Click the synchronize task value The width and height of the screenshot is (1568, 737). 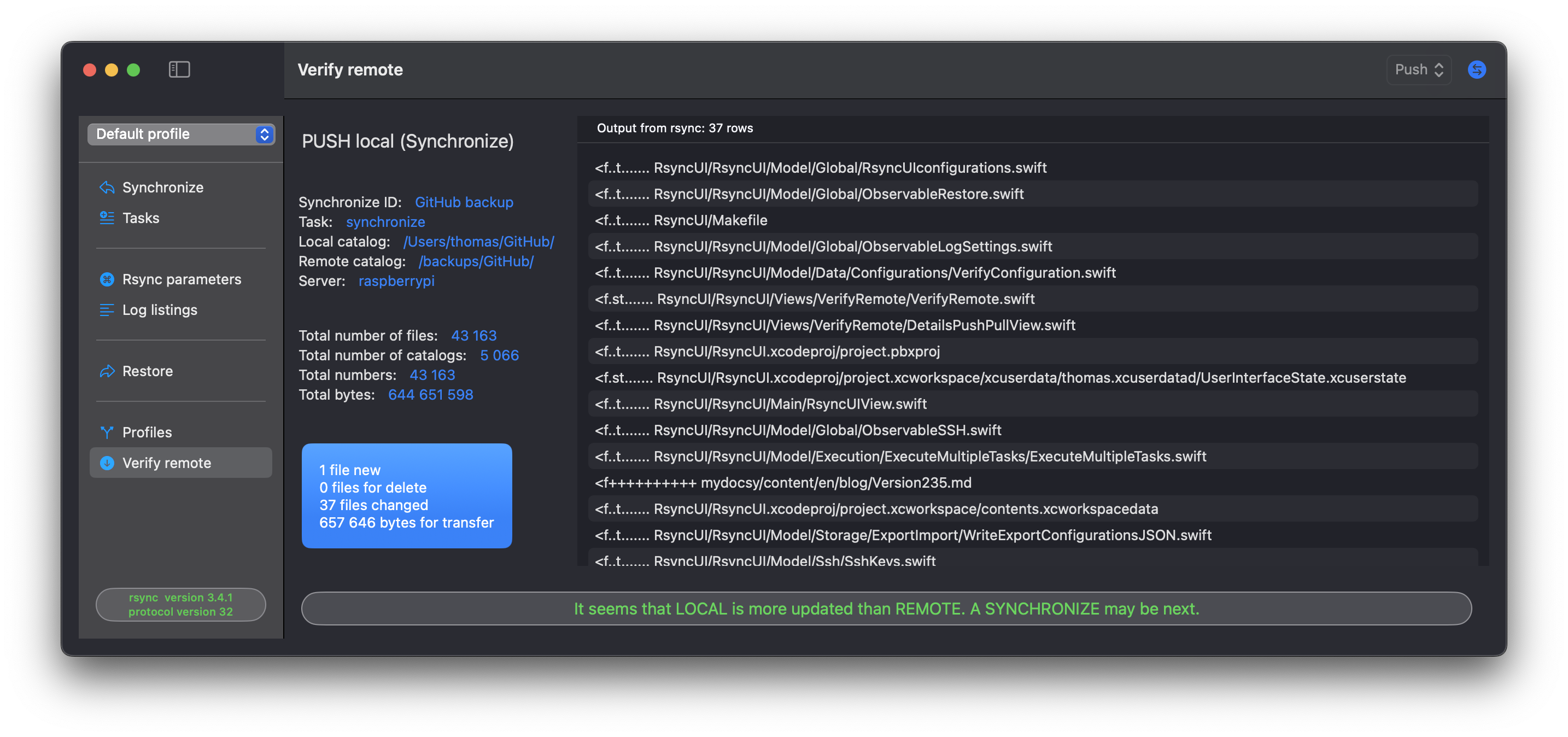385,222
